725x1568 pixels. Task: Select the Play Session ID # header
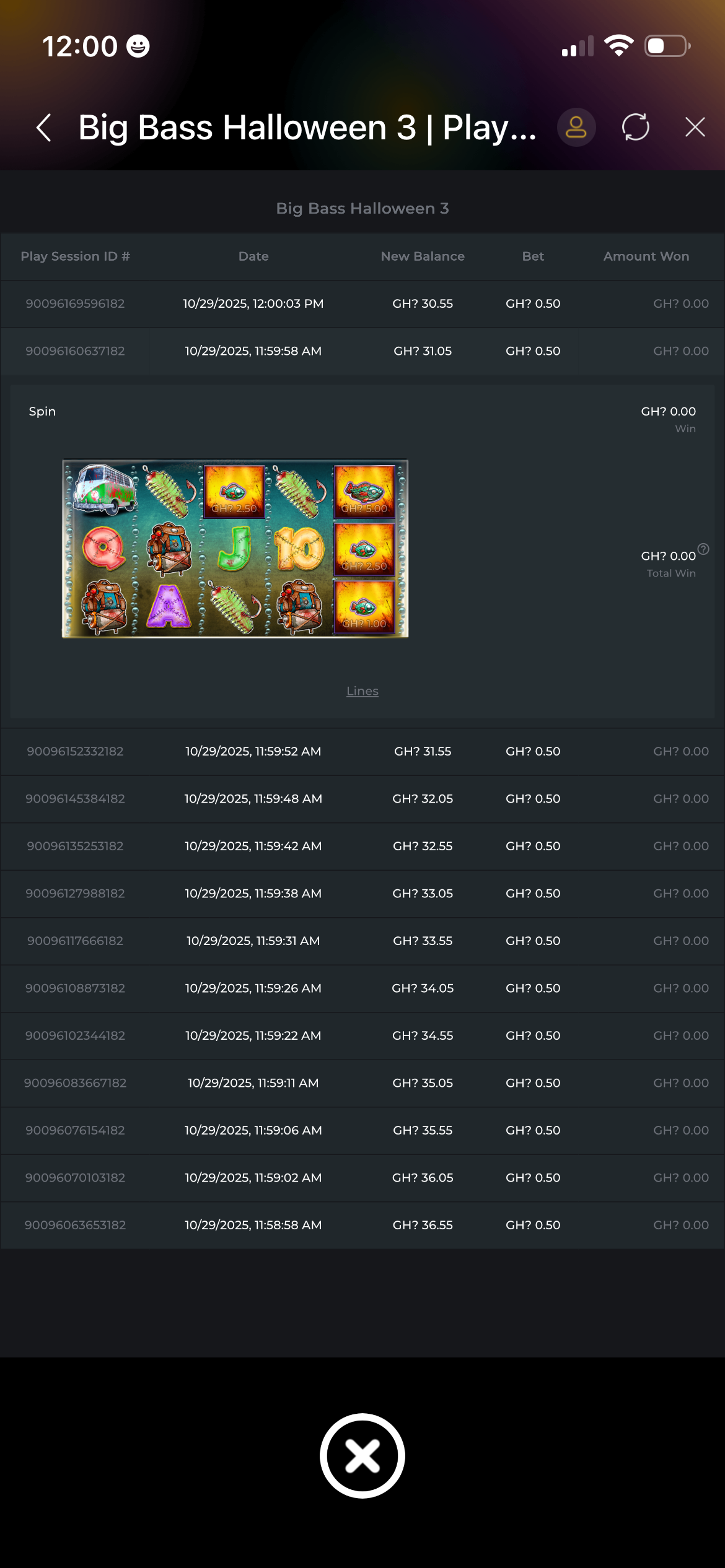[75, 256]
